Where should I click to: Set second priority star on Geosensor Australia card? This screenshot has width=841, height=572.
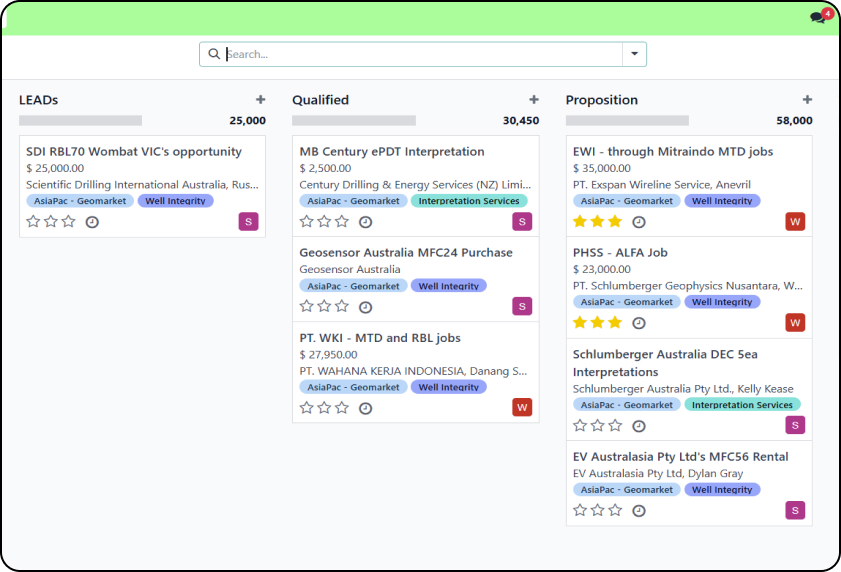tap(324, 307)
